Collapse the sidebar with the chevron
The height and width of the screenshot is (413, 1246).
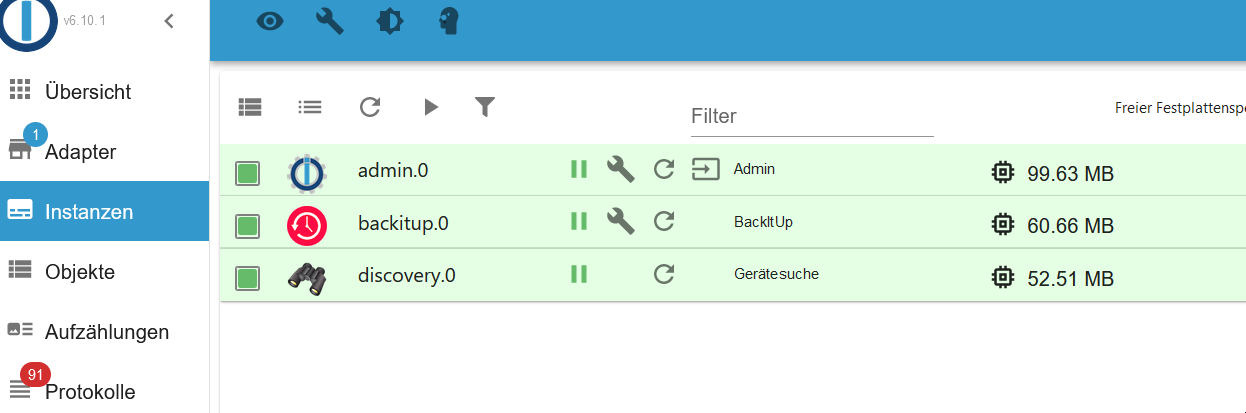click(169, 21)
